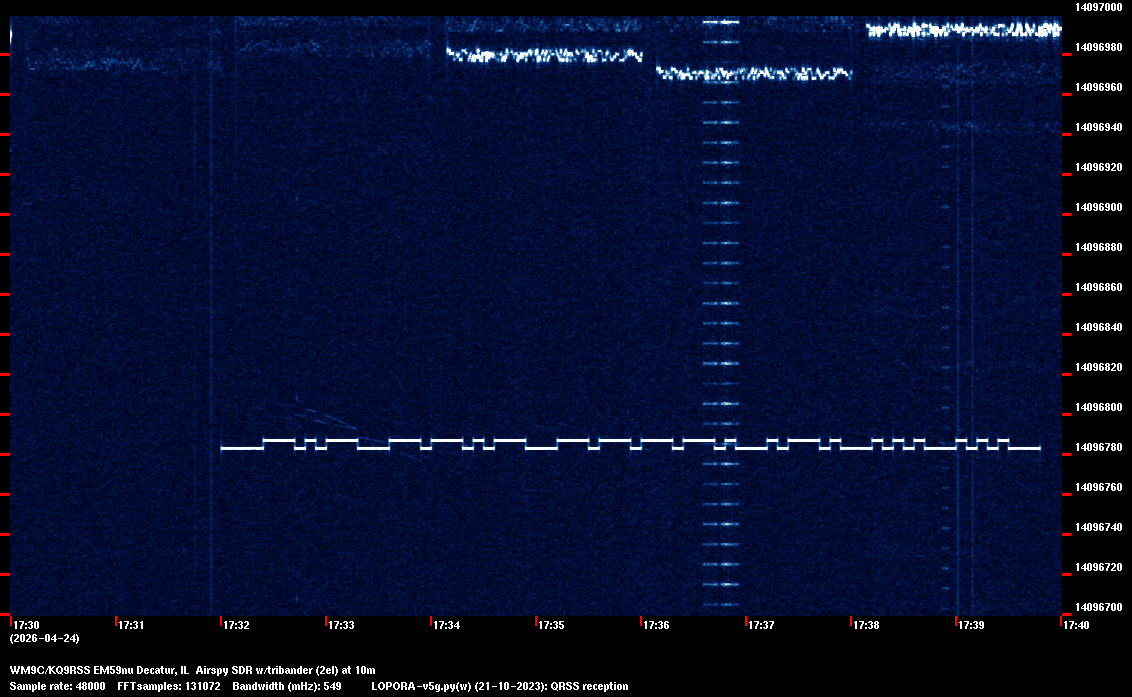Click the 17:32 time axis label
This screenshot has width=1132, height=697.
click(237, 625)
